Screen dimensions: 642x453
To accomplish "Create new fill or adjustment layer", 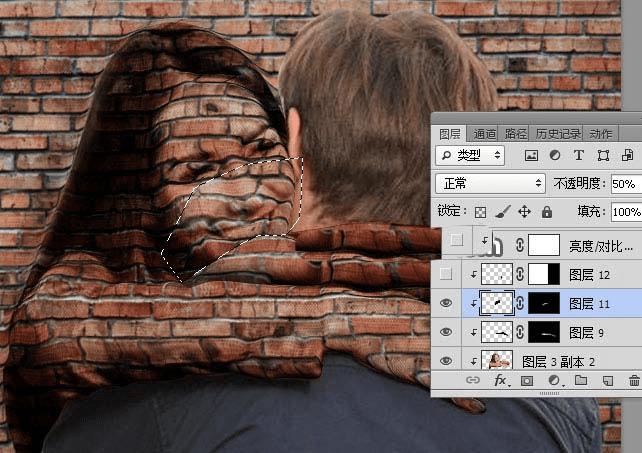I will [554, 381].
